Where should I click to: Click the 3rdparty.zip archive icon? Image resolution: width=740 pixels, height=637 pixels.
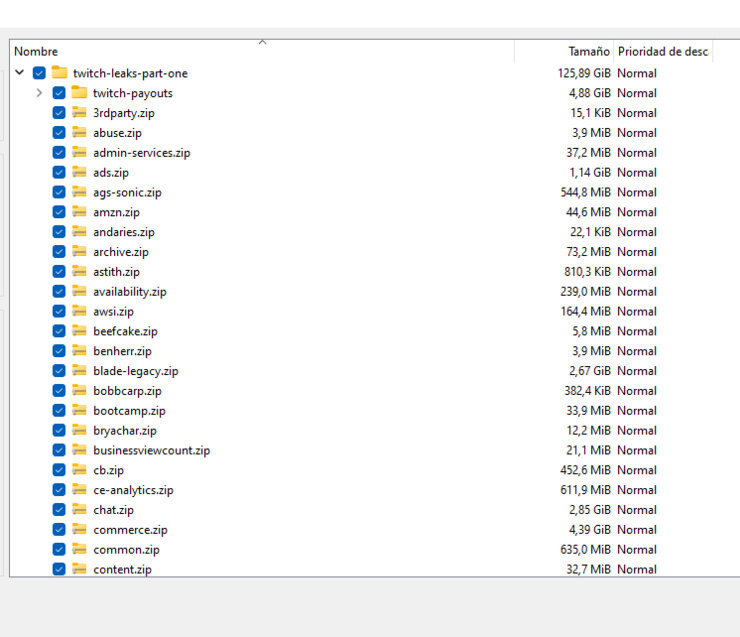(x=79, y=113)
